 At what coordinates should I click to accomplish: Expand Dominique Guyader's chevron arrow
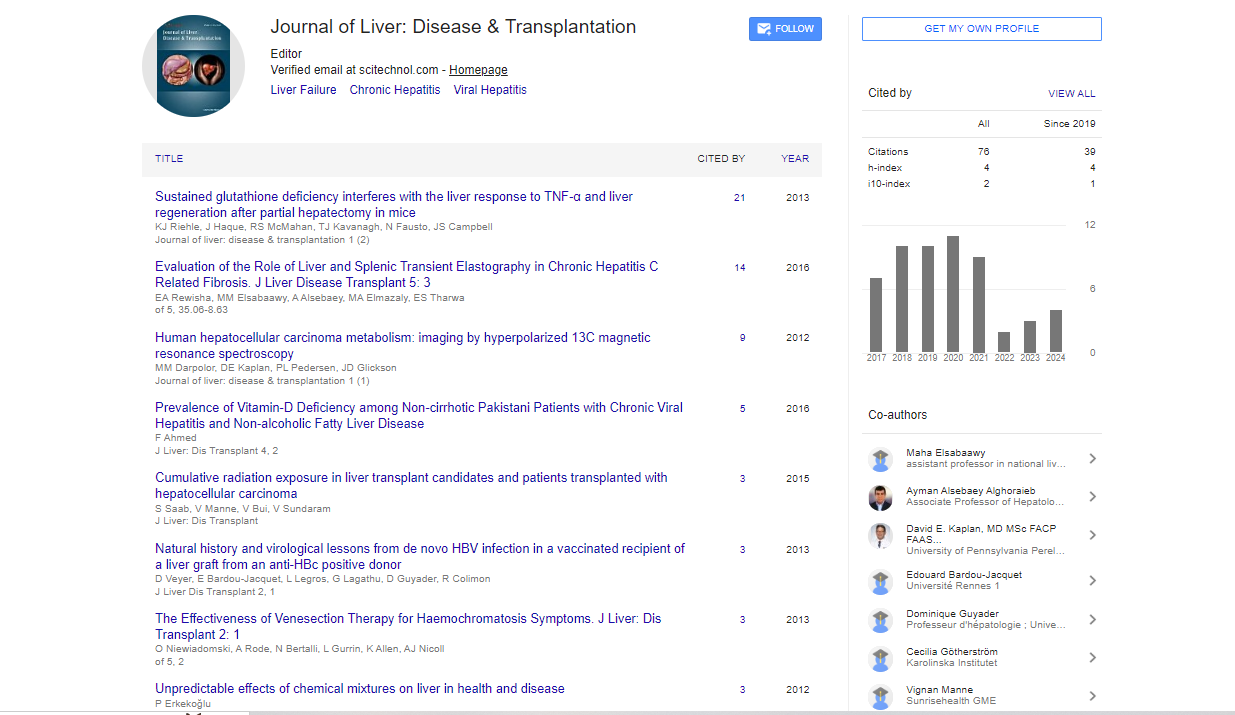pos(1092,619)
